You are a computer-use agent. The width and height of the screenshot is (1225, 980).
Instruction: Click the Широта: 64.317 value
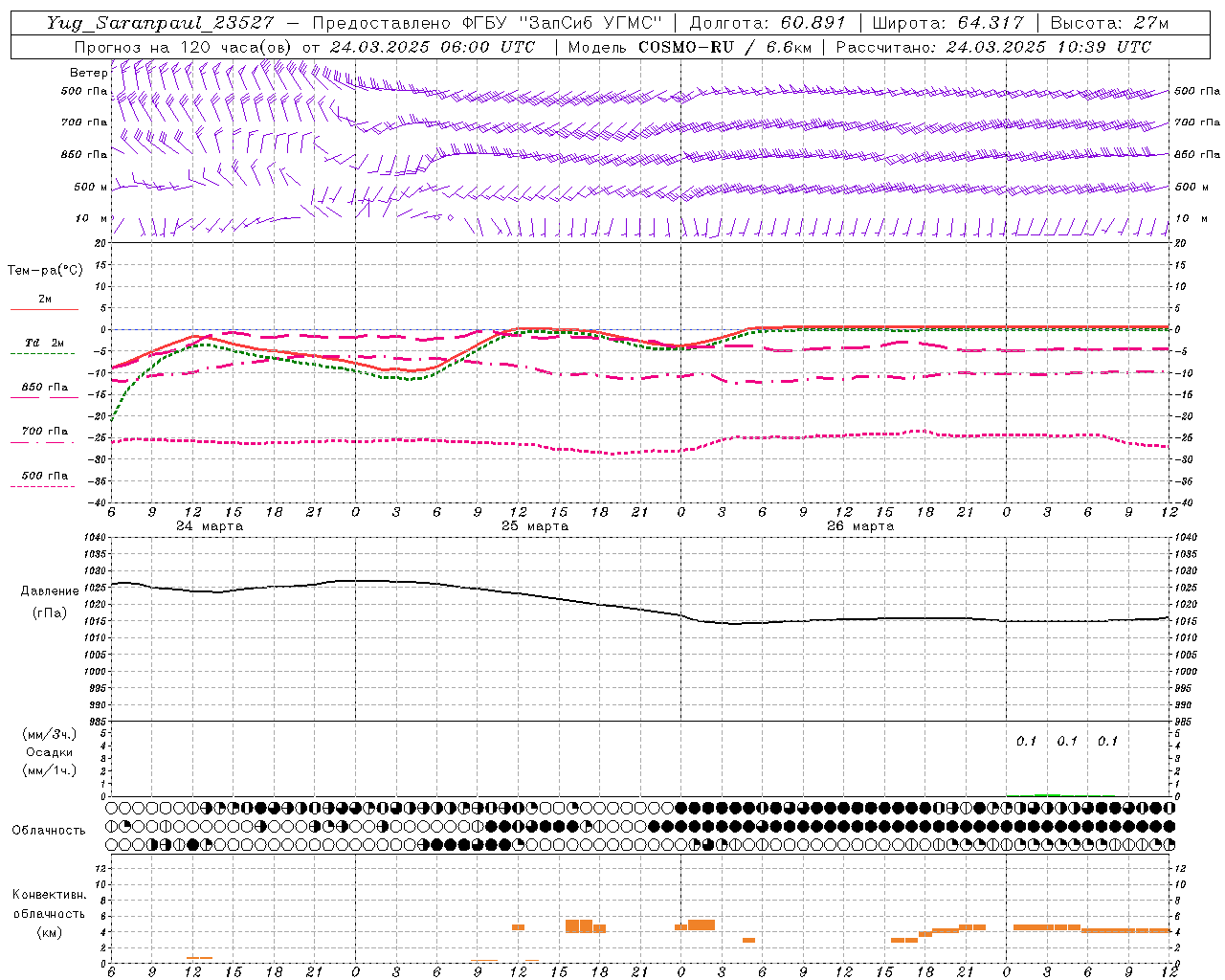click(x=948, y=23)
